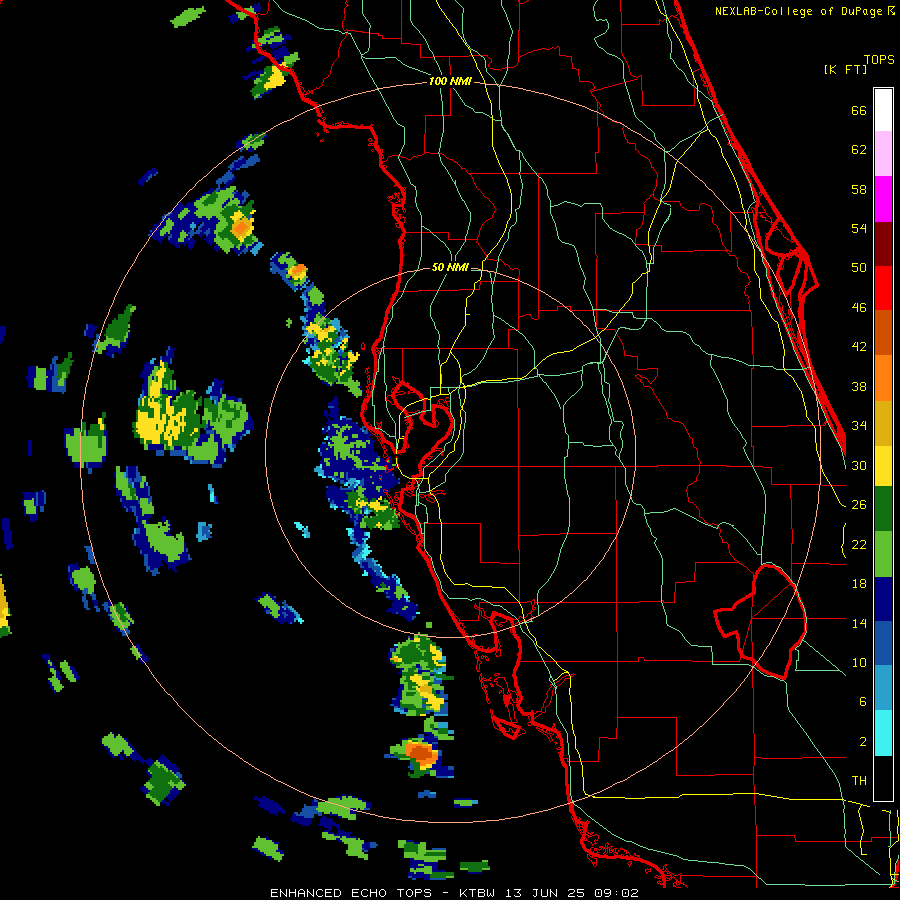900x900 pixels.
Task: Click the TH legend label
Action: [859, 781]
